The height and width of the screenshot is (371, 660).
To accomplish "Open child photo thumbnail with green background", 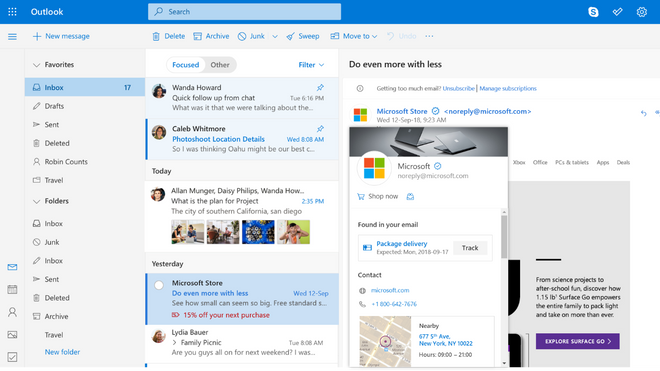I will click(293, 232).
